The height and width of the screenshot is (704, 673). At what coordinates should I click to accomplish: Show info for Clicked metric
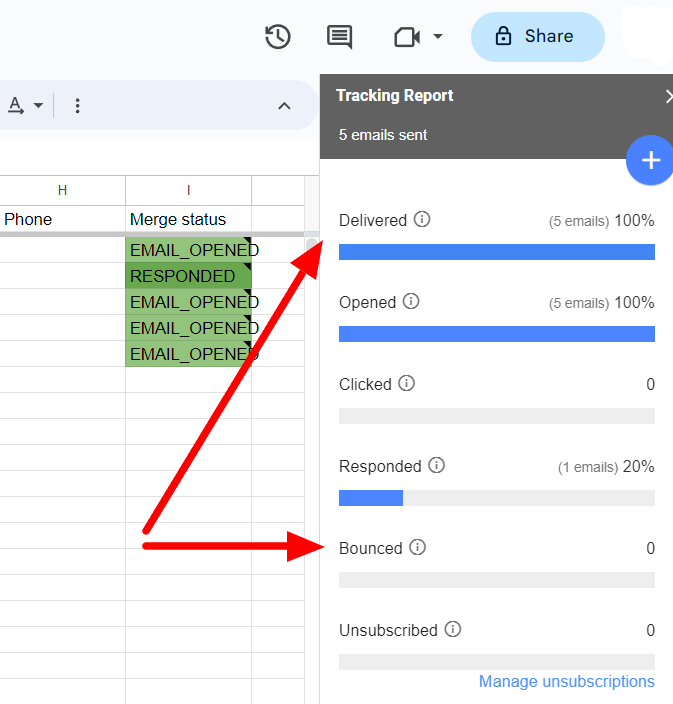point(406,383)
